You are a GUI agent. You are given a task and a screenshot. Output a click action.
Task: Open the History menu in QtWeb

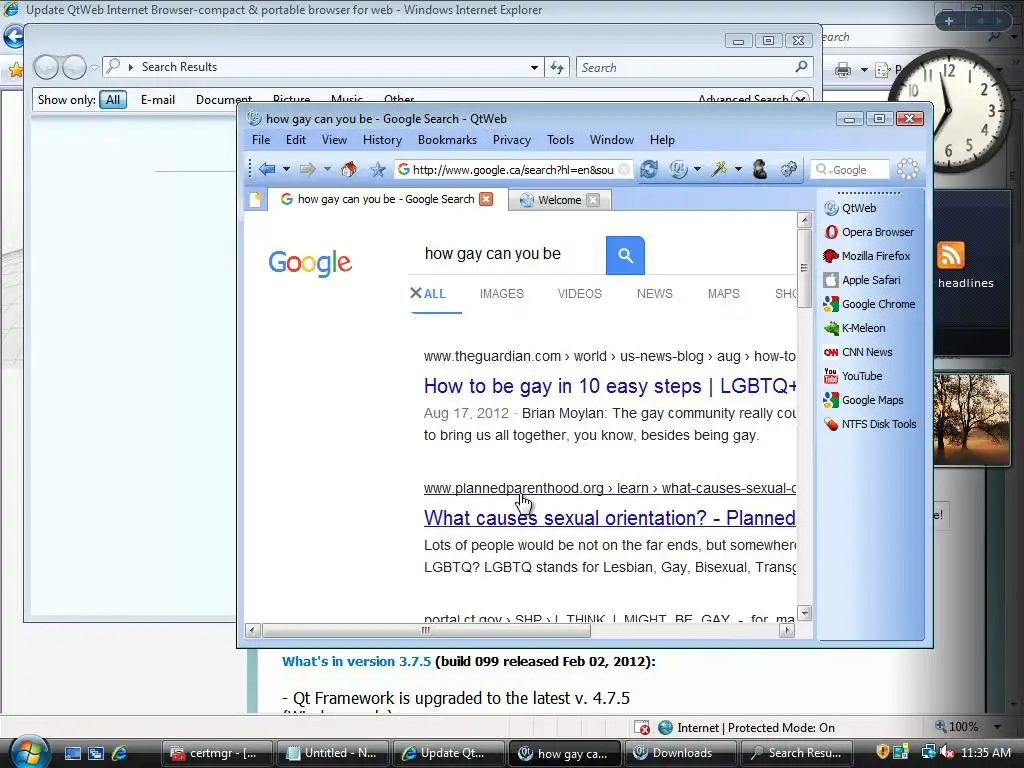tap(382, 140)
